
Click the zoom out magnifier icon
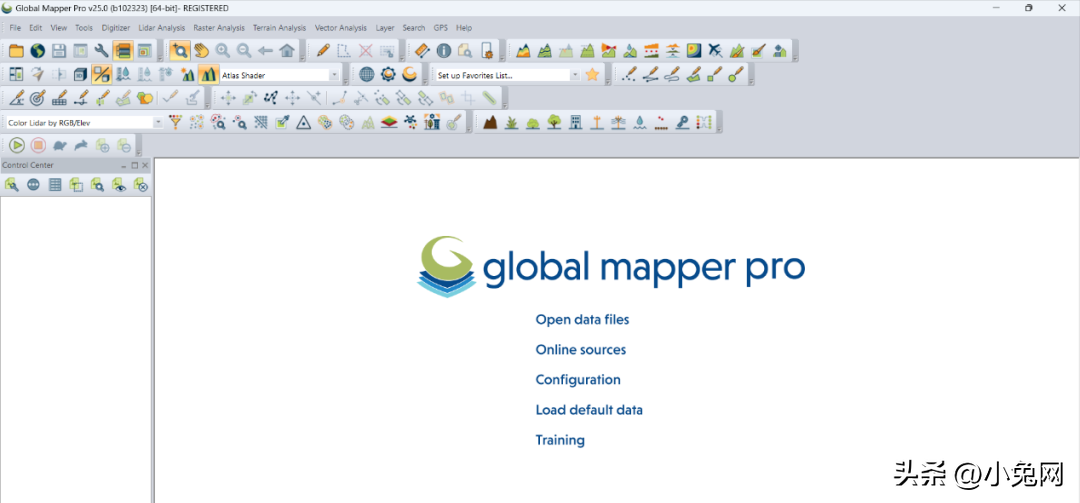244,50
